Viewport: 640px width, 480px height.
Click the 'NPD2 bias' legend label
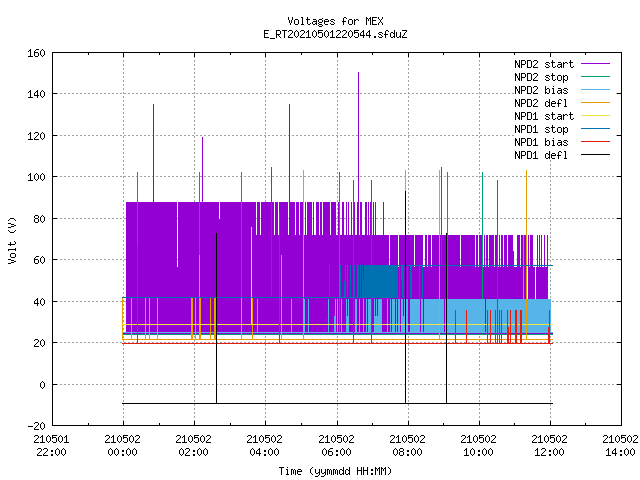coord(541,90)
